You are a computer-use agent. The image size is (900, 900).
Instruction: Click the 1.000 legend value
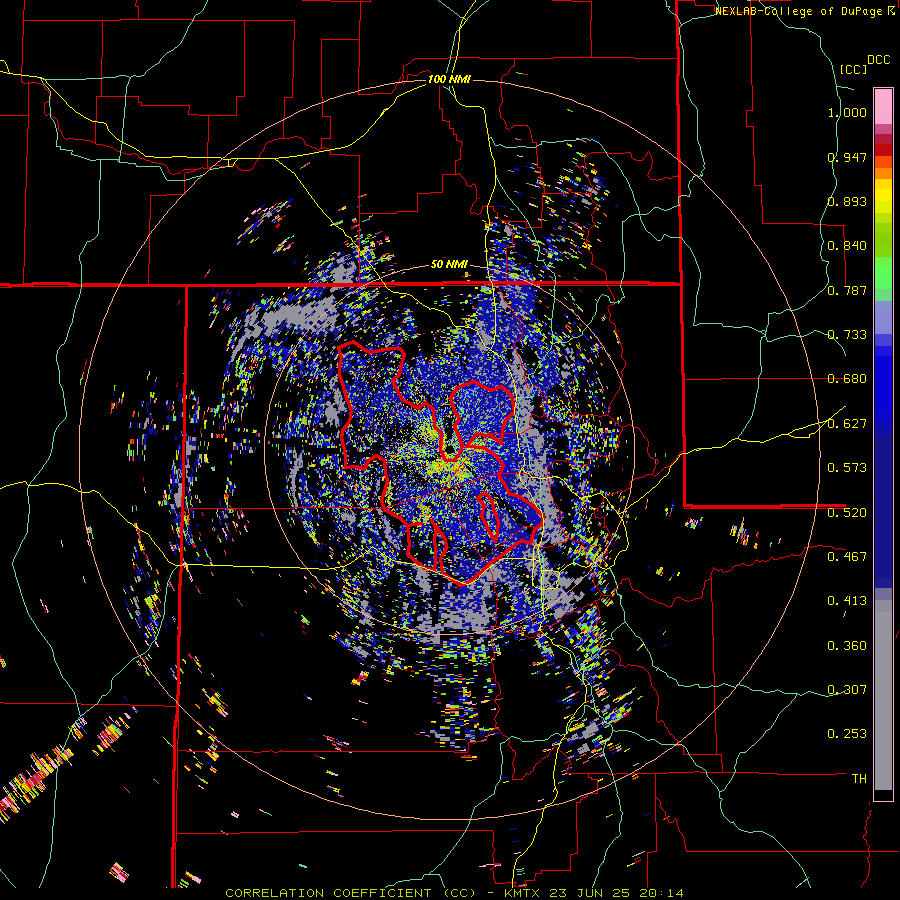tap(847, 112)
